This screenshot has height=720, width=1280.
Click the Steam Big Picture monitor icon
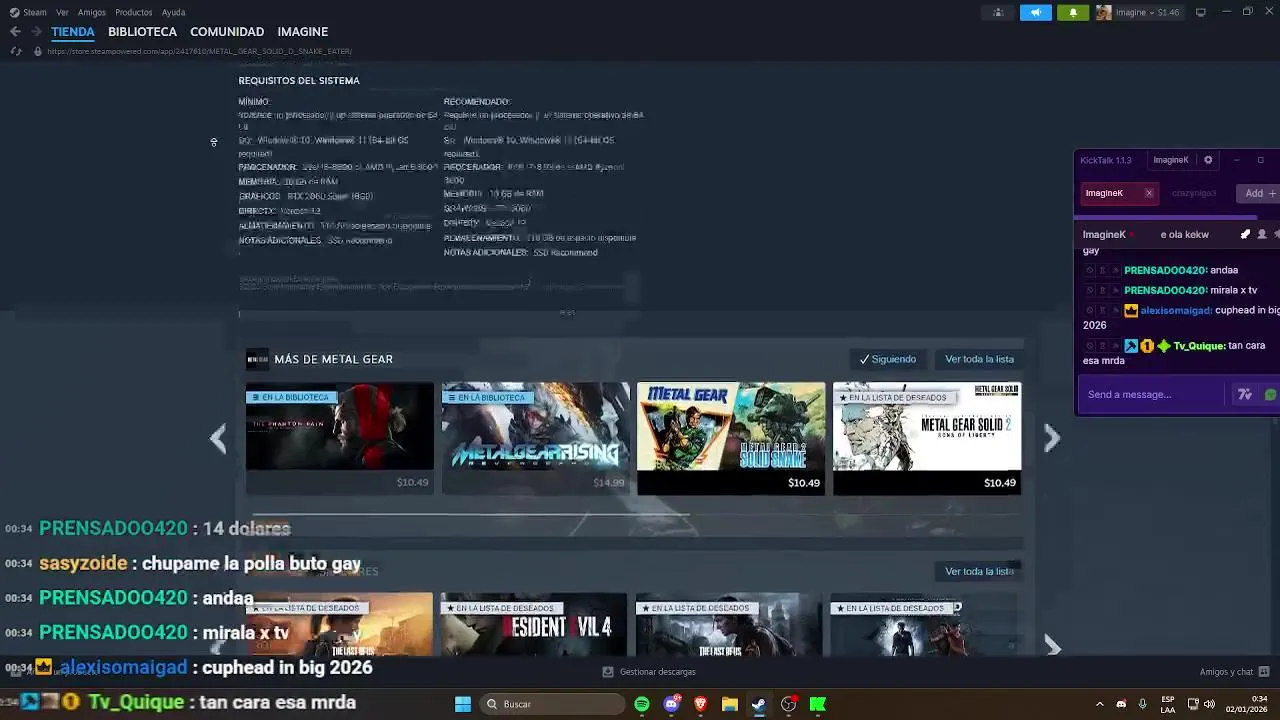(1201, 12)
